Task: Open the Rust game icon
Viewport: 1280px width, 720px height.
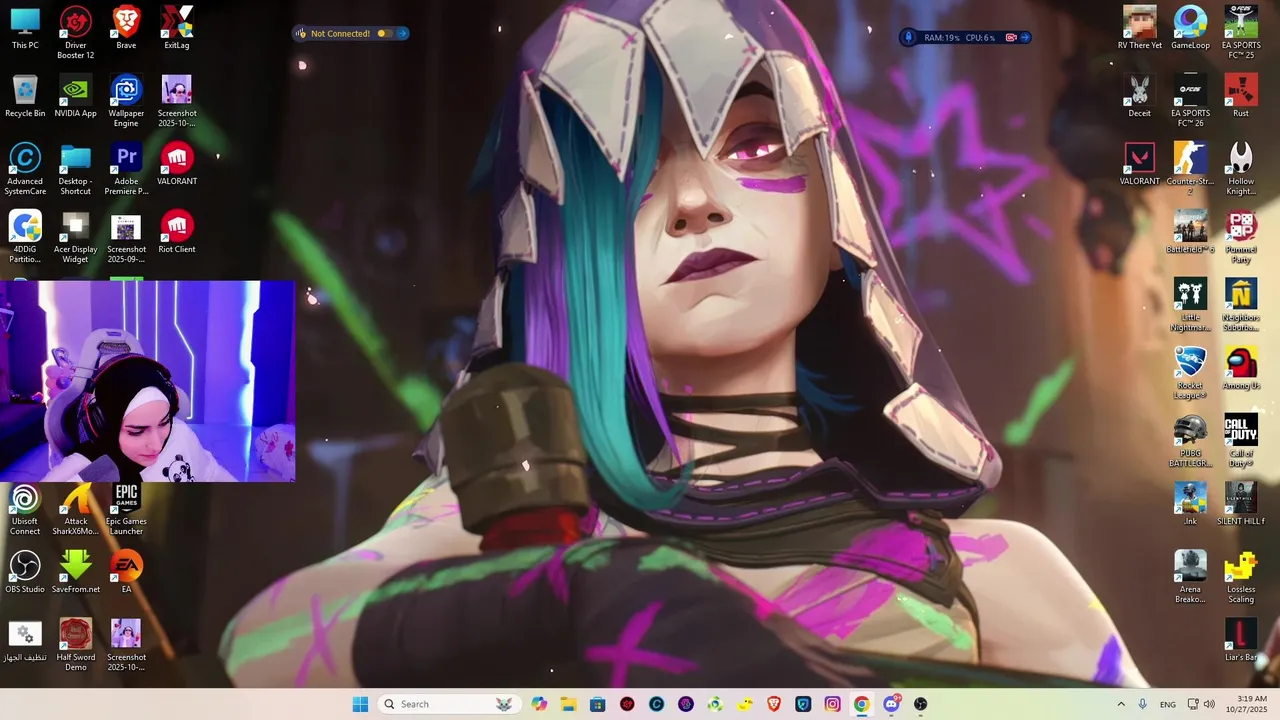Action: click(x=1241, y=96)
